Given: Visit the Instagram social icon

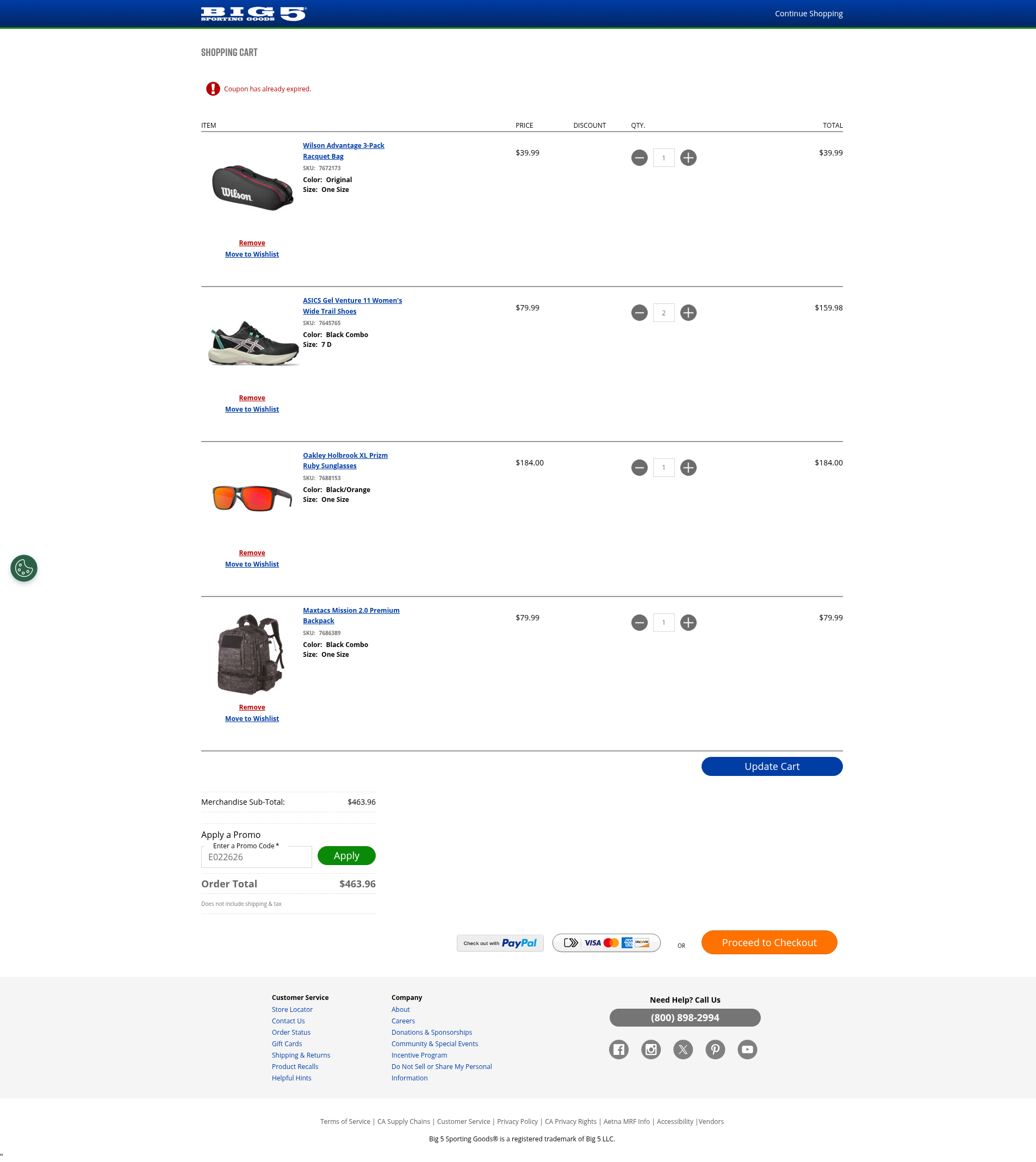Looking at the screenshot, I should [650, 1049].
